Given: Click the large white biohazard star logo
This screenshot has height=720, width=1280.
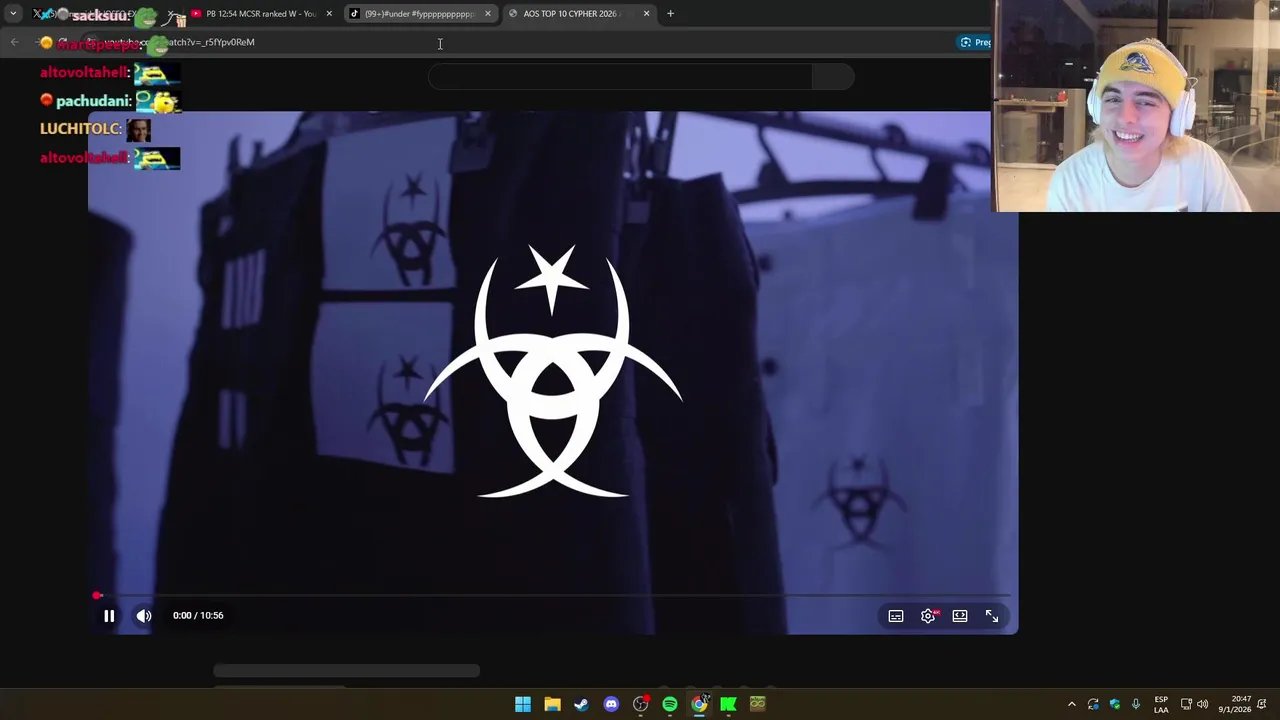Looking at the screenshot, I should [x=552, y=370].
